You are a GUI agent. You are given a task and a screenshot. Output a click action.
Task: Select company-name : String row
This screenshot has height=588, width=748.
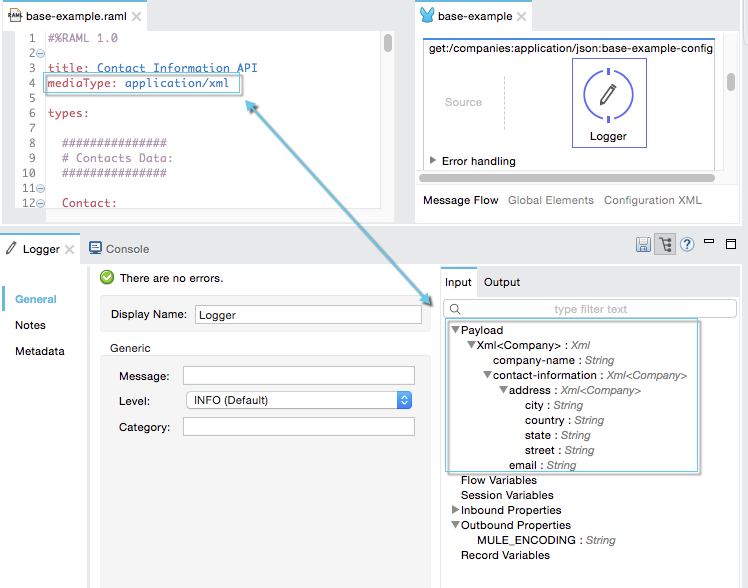click(x=553, y=361)
